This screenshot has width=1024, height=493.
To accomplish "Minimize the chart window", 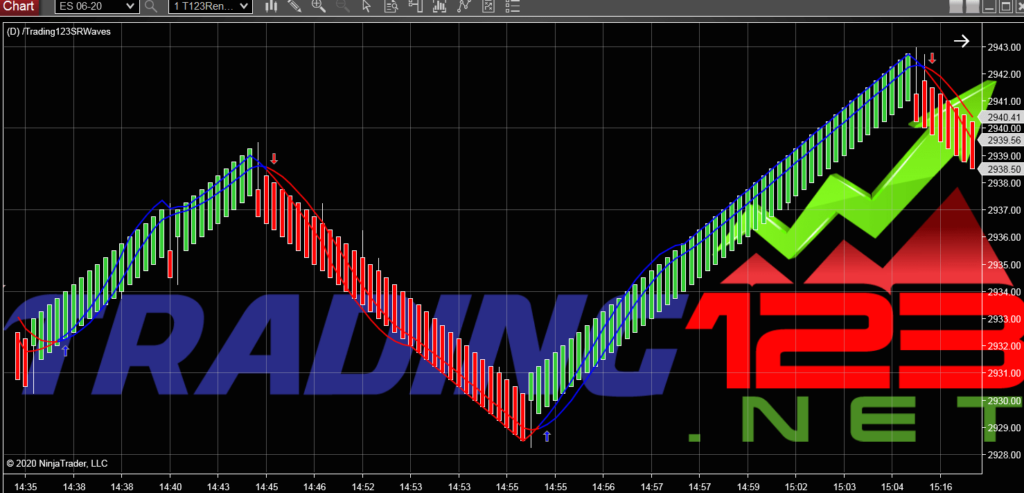I will [x=989, y=7].
